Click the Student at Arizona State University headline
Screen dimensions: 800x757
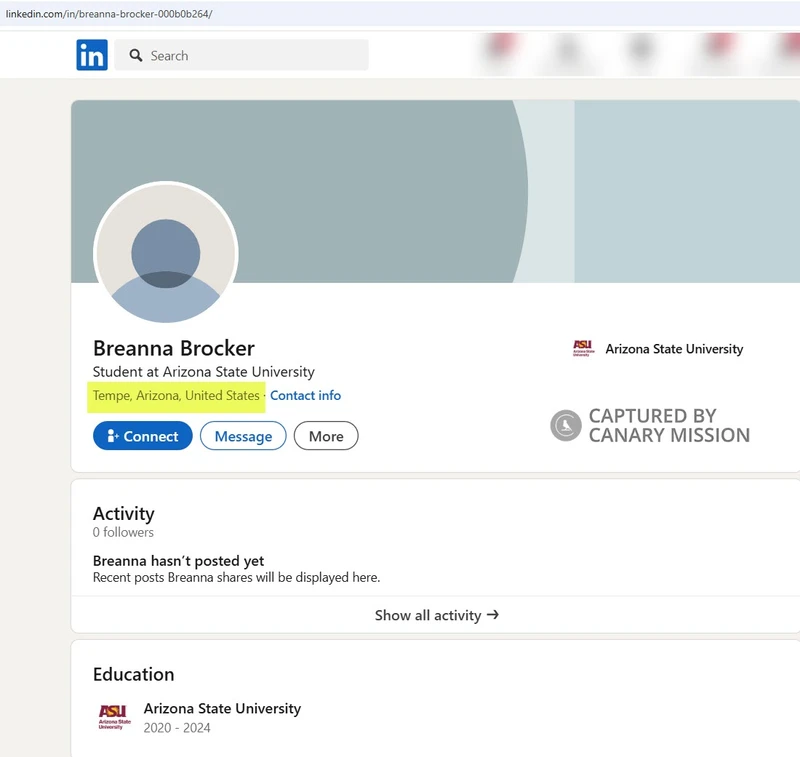[x=204, y=372]
